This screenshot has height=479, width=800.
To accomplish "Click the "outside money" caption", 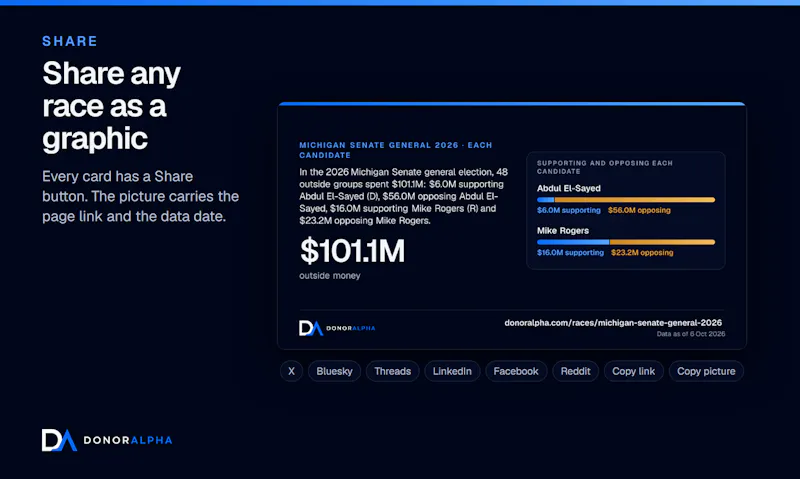I will coord(330,275).
